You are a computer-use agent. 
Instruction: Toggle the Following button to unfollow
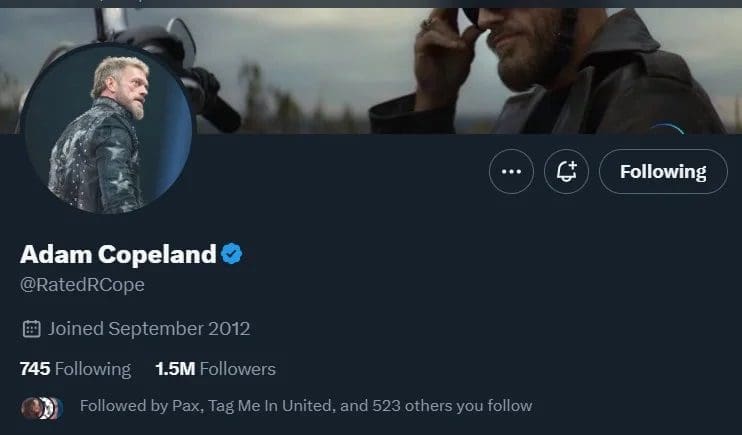click(663, 172)
